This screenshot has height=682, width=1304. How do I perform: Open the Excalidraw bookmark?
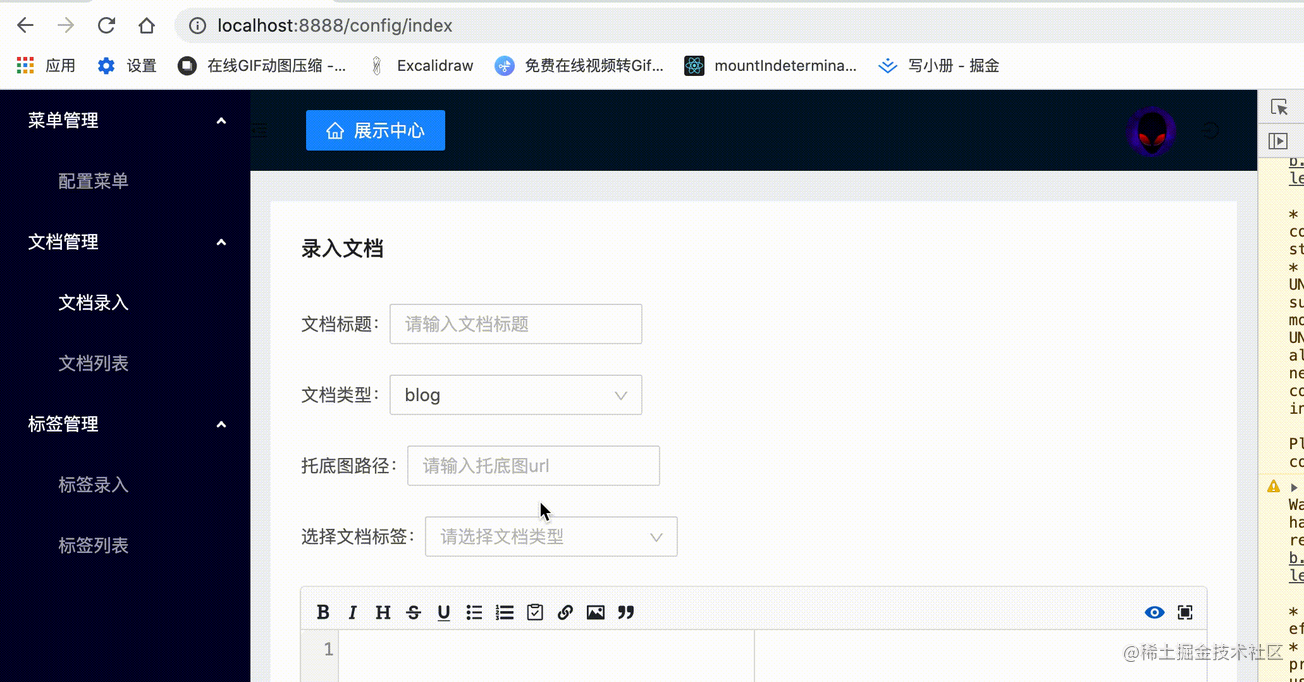tap(421, 66)
